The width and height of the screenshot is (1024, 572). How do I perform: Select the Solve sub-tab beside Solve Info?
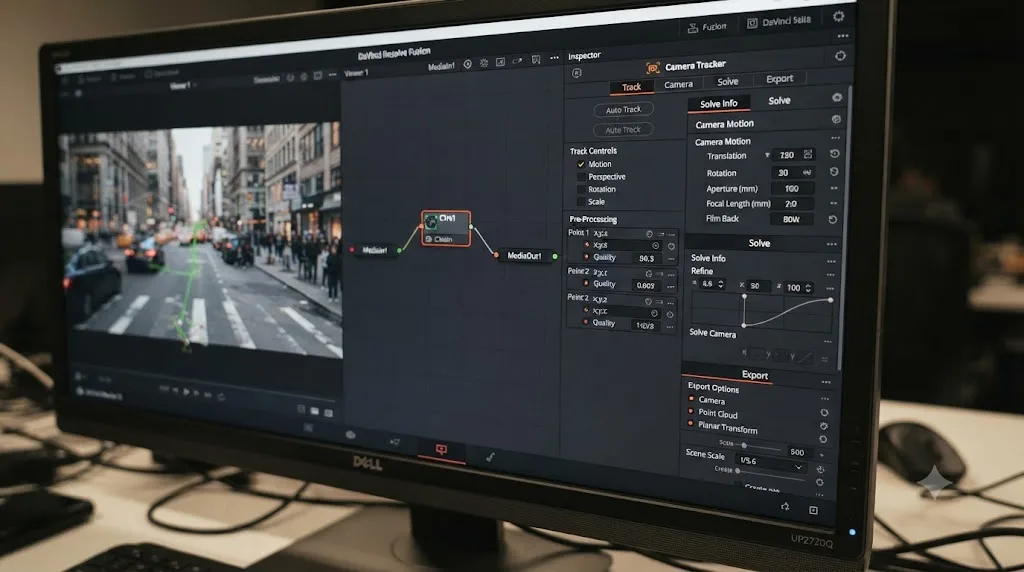point(779,101)
